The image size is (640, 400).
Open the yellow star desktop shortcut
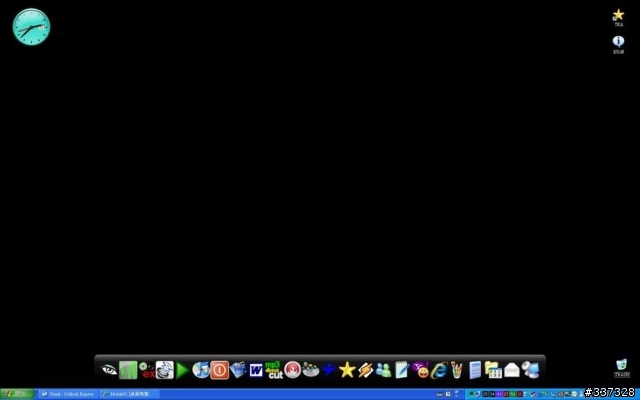point(618,18)
